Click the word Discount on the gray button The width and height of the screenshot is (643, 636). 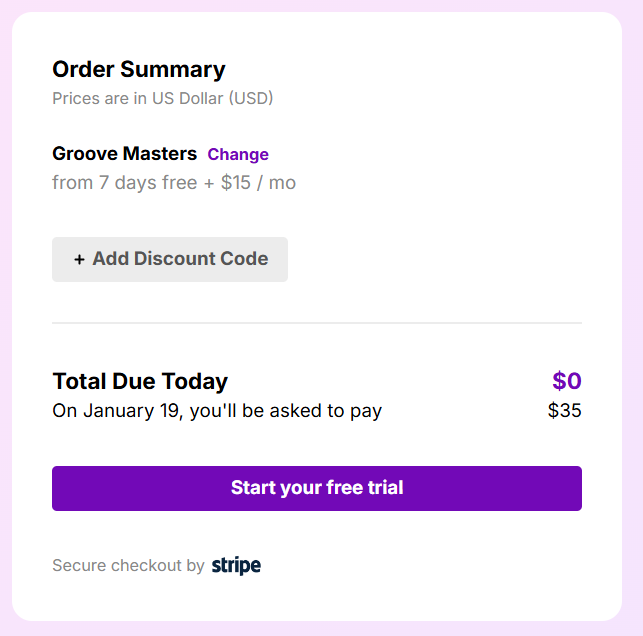coord(175,259)
